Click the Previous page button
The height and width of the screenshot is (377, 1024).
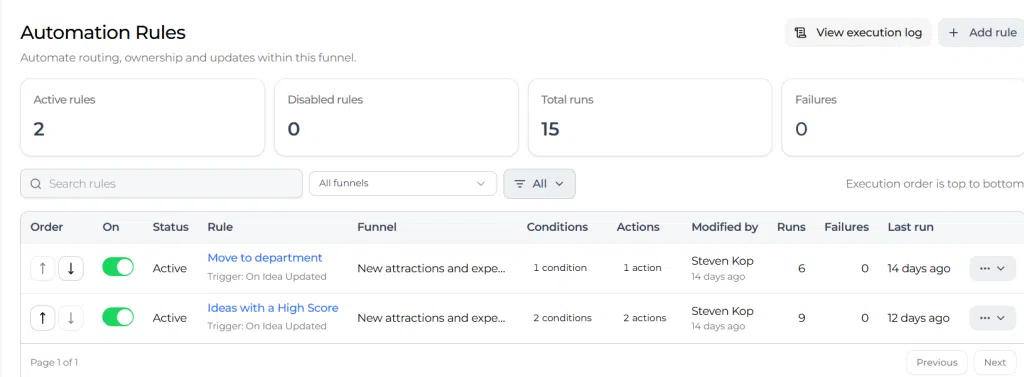tap(936, 363)
